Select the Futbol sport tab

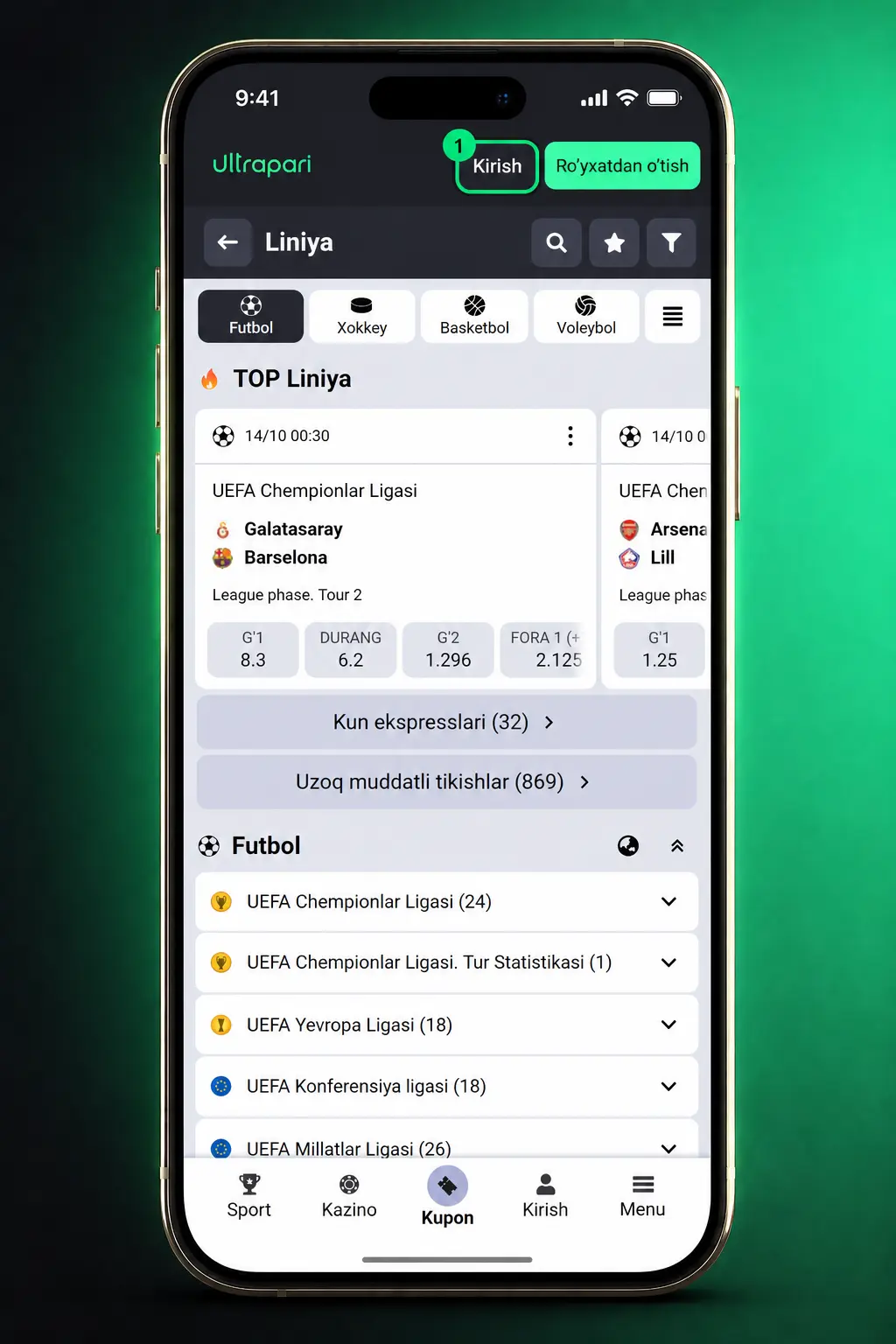click(251, 316)
